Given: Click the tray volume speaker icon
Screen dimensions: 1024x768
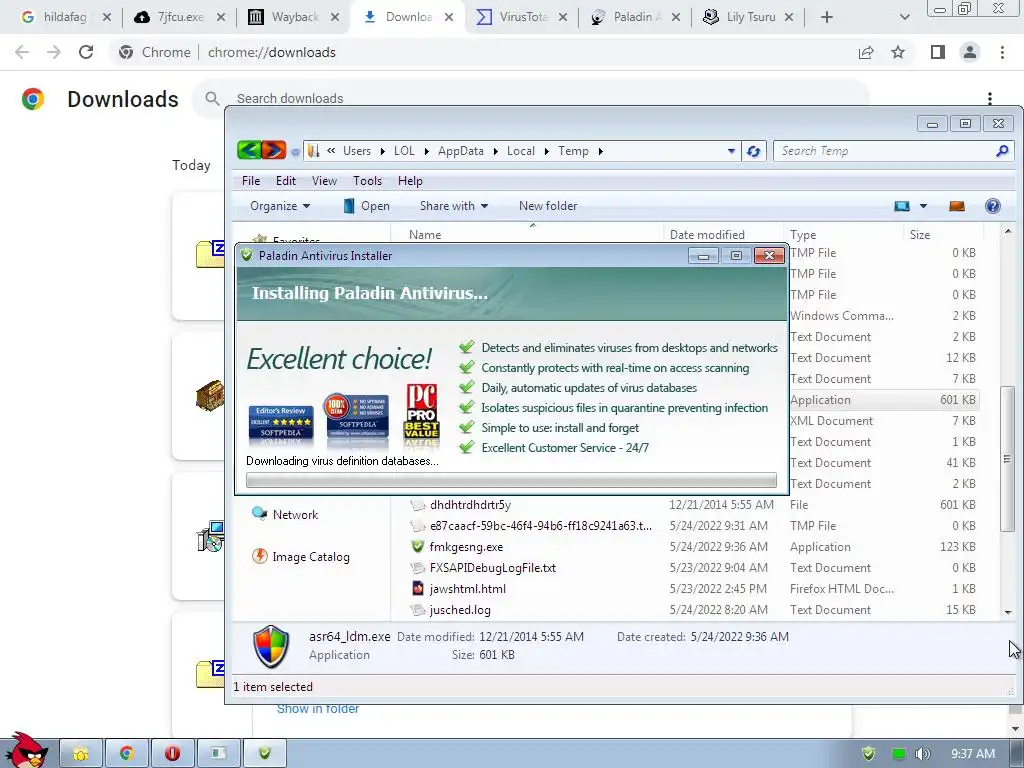Looking at the screenshot, I should [922, 754].
